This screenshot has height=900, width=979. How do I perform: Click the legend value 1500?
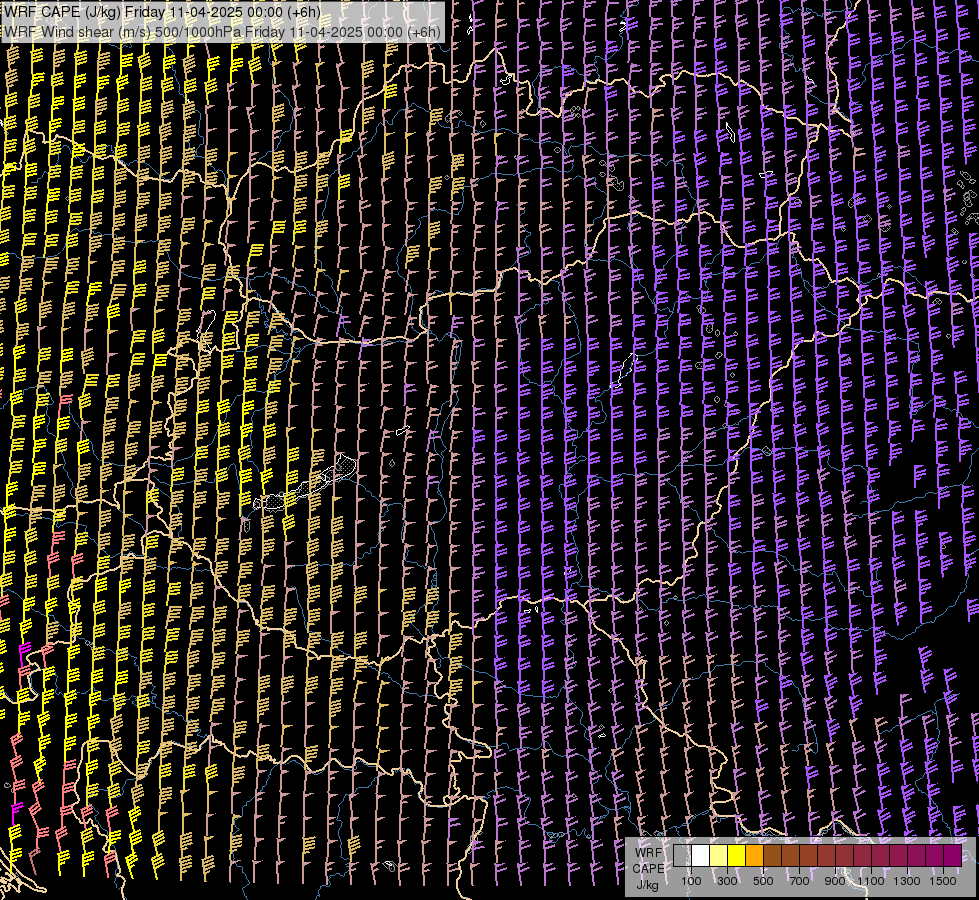[x=943, y=881]
